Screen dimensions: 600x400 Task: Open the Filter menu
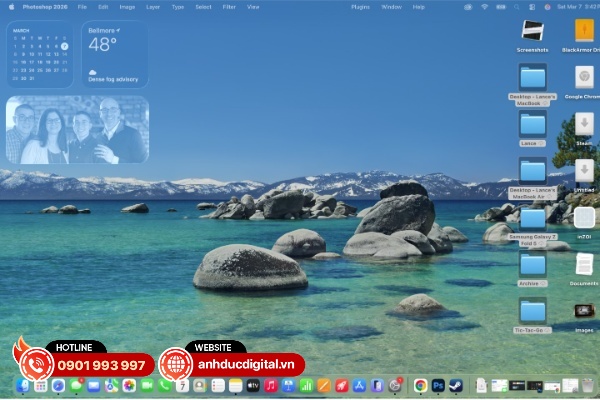229,7
